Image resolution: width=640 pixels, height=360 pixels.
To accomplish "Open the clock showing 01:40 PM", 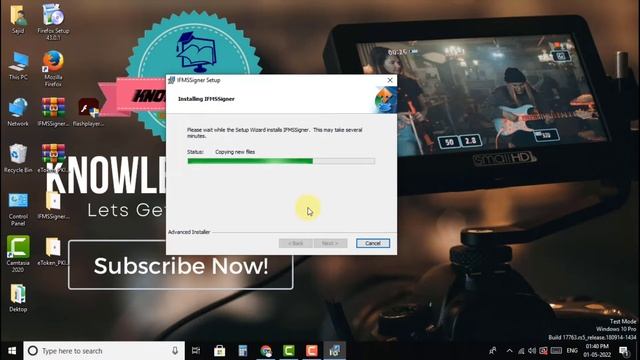I will click(597, 351).
